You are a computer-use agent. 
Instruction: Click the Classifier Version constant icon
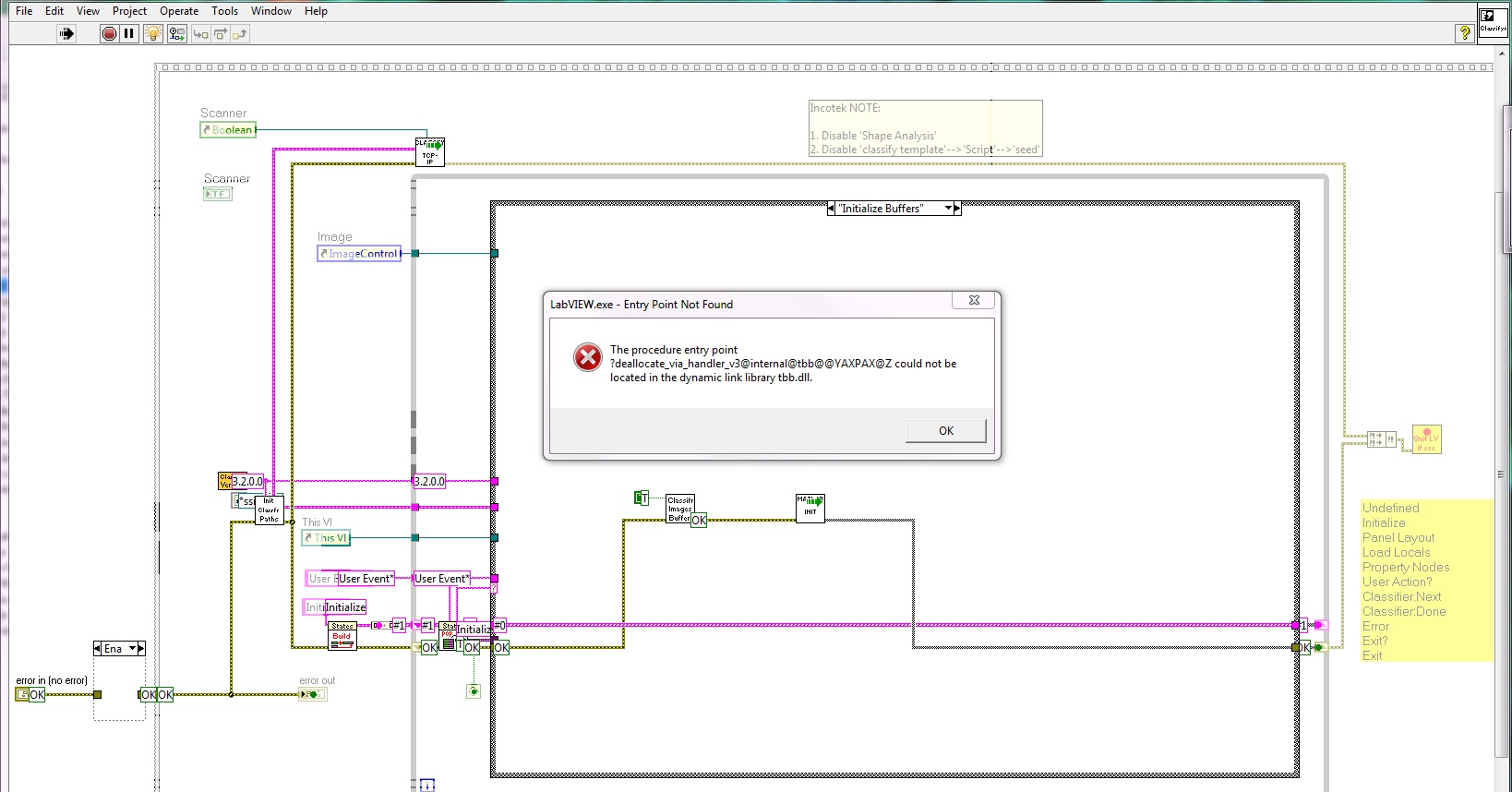coord(225,481)
